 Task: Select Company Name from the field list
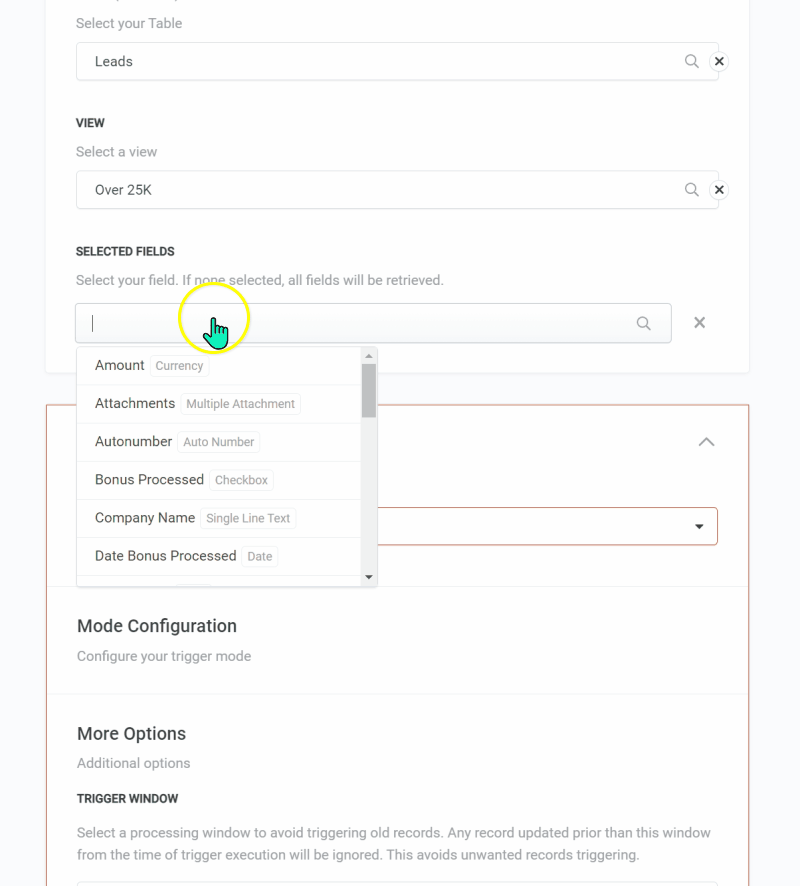click(143, 517)
